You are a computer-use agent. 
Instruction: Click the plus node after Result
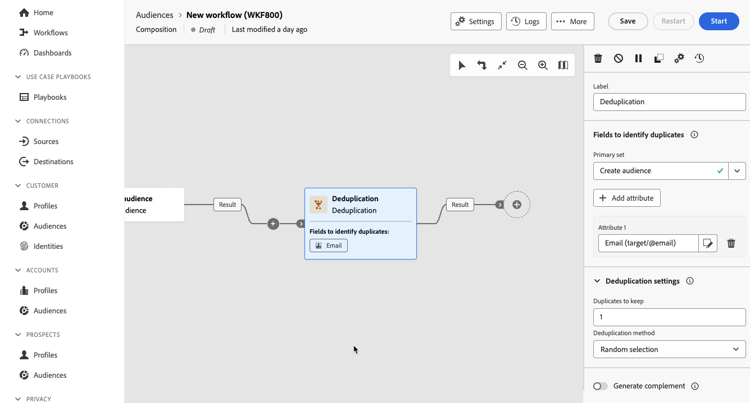[x=517, y=205]
